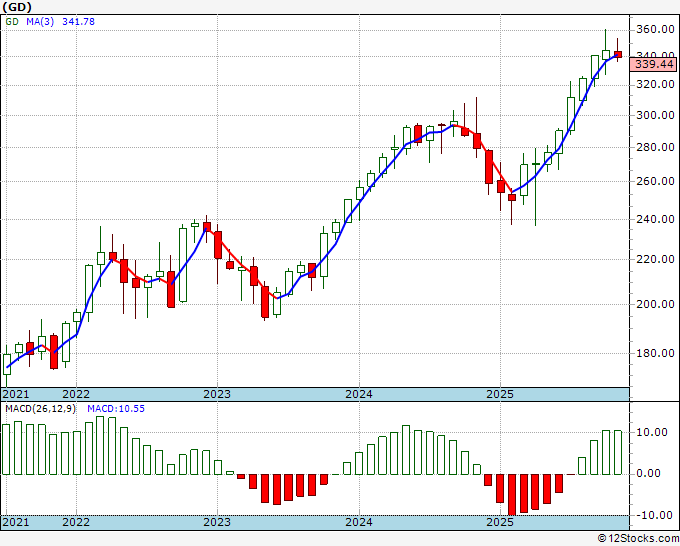Select the MA(3) indicator label
Viewport: 680px width, 546px height.
pos(40,21)
